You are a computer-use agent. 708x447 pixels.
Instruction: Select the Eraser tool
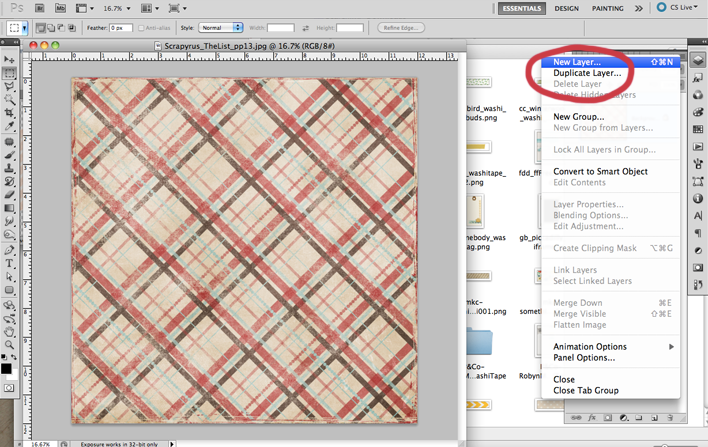coord(9,195)
